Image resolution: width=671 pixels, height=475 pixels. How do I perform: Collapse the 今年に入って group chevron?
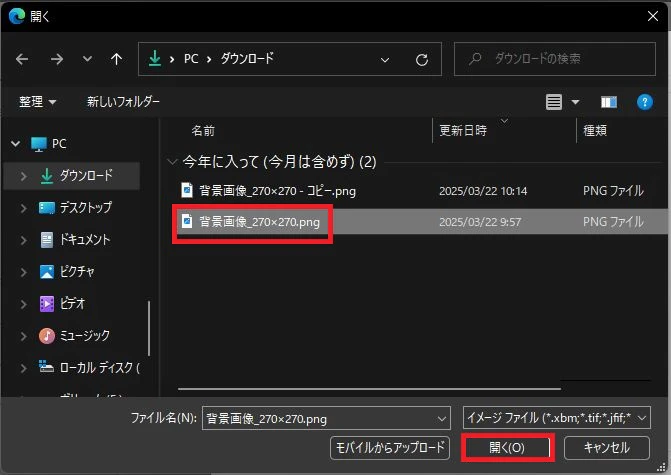[x=172, y=162]
